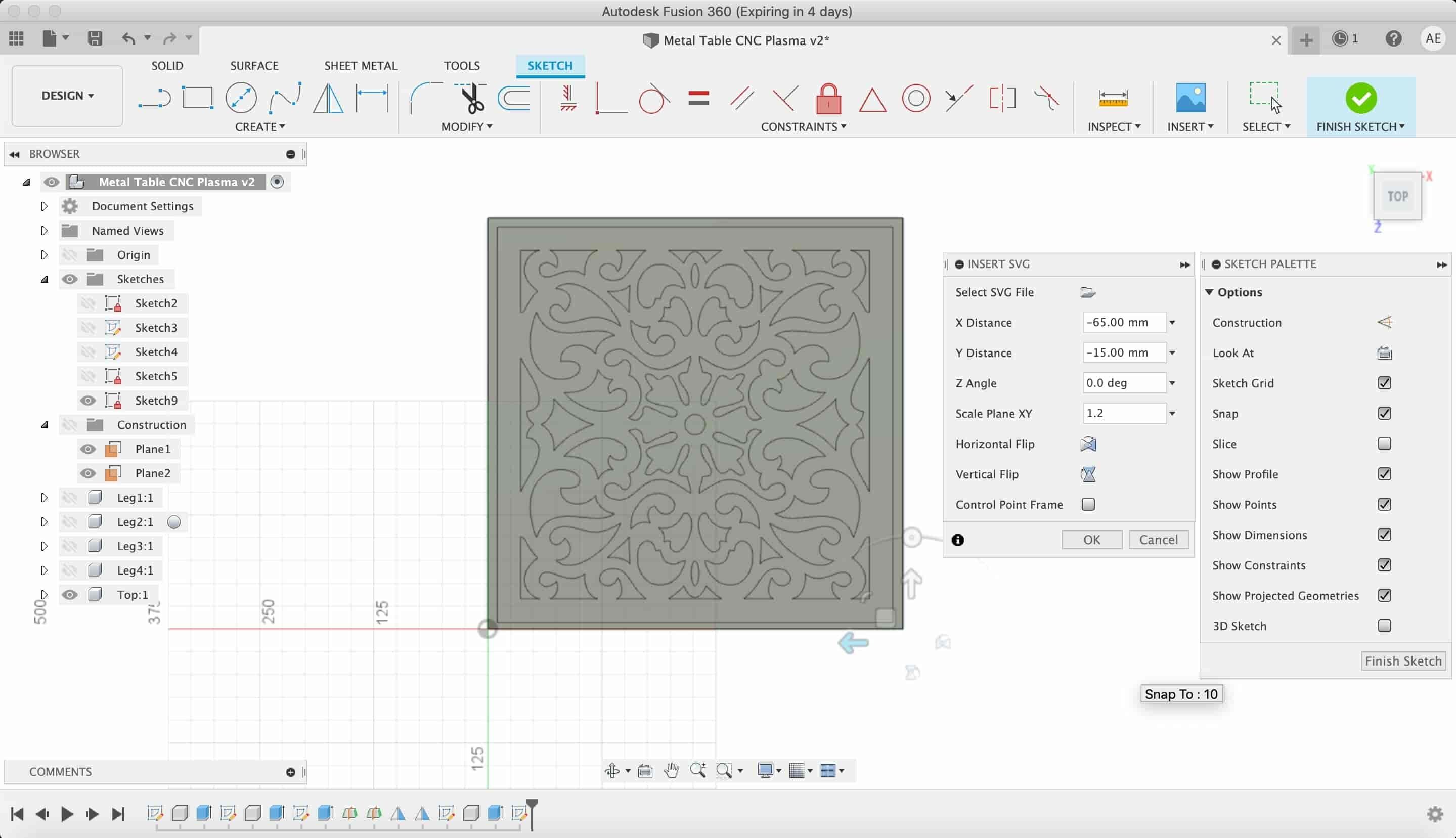Apply the Equal constraint
1456x838 pixels.
(x=698, y=99)
